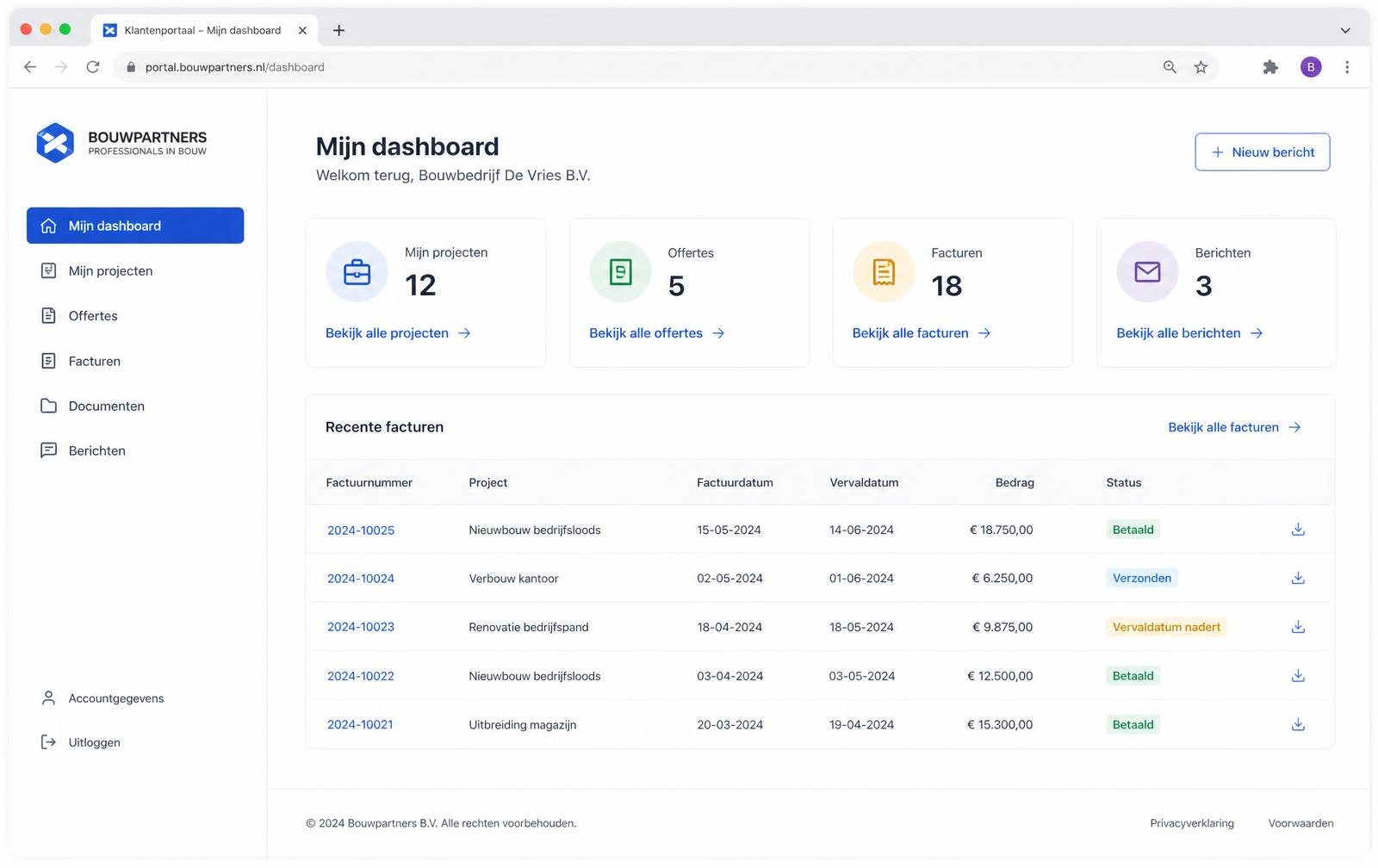Click Bekijk alle projecten link

coord(398,333)
